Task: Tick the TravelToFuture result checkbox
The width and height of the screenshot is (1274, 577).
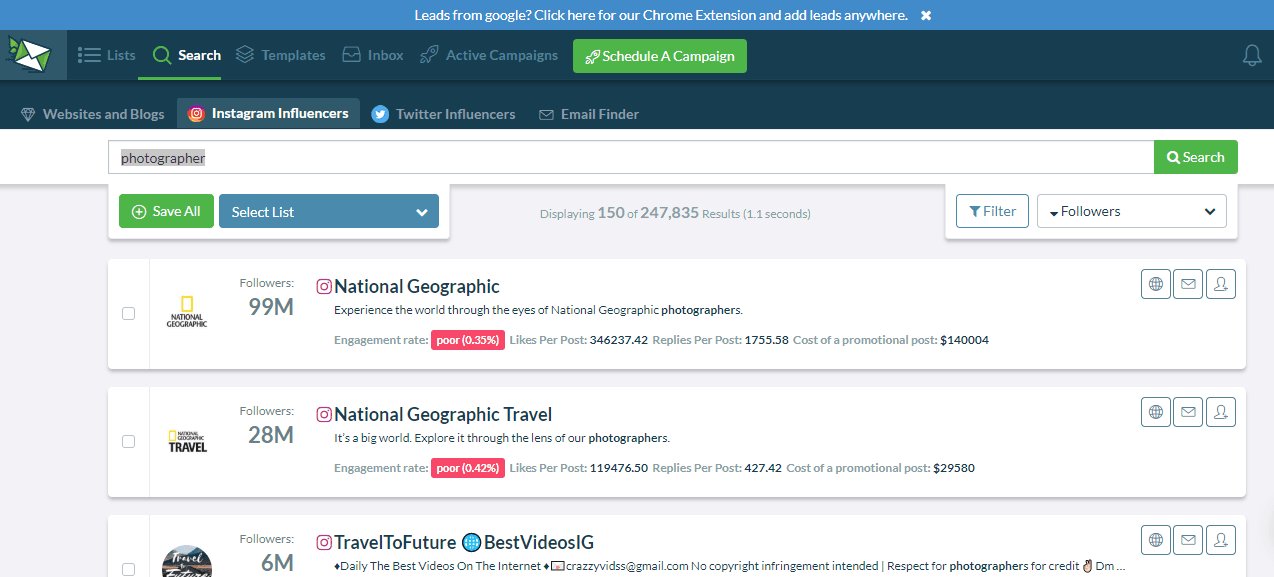Action: (128, 568)
